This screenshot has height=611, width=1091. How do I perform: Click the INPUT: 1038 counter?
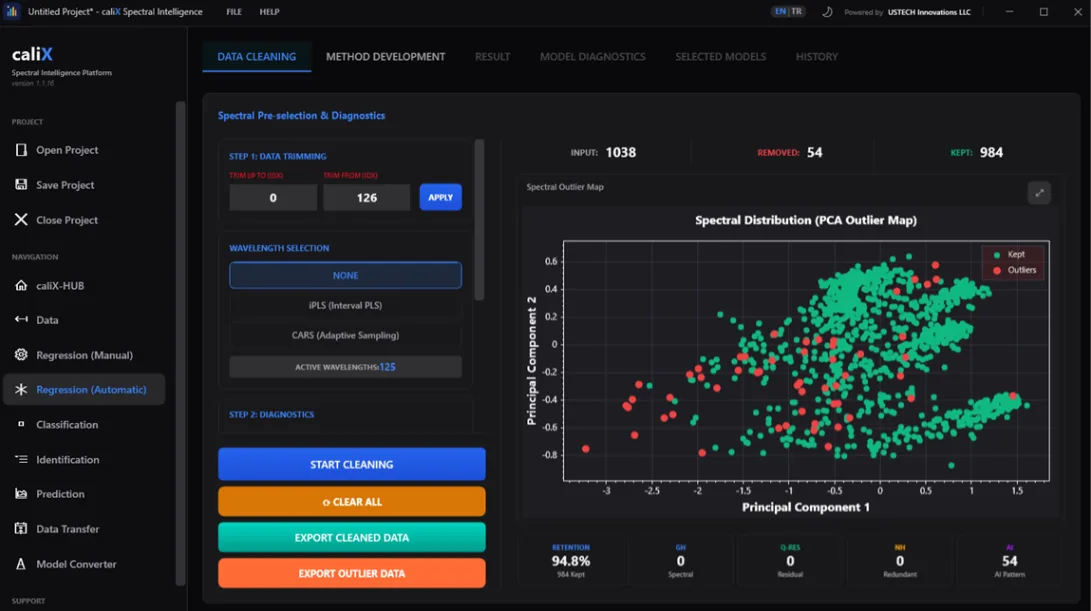pos(603,152)
